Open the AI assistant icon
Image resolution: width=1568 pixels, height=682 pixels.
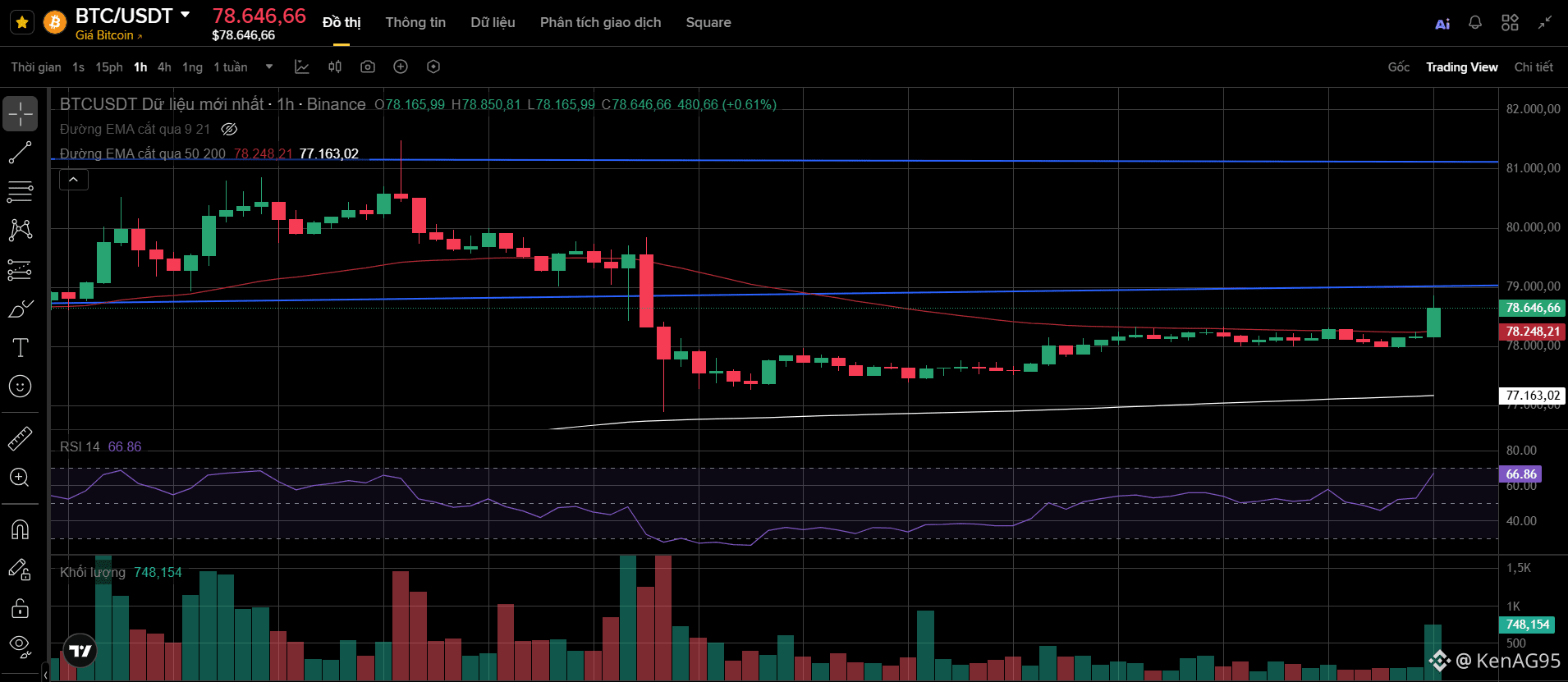point(1442,23)
